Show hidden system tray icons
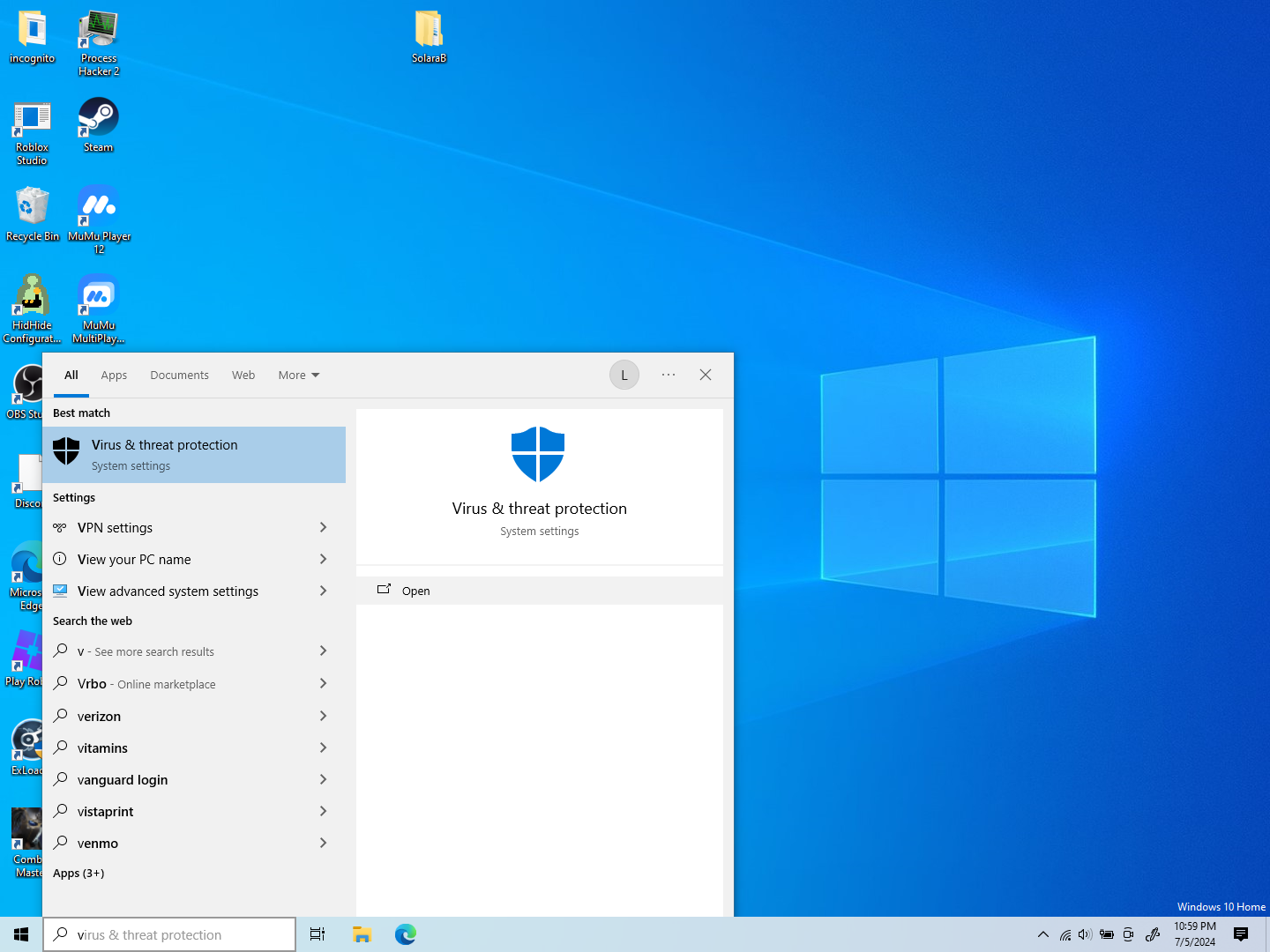The image size is (1270, 952). coord(1043,934)
